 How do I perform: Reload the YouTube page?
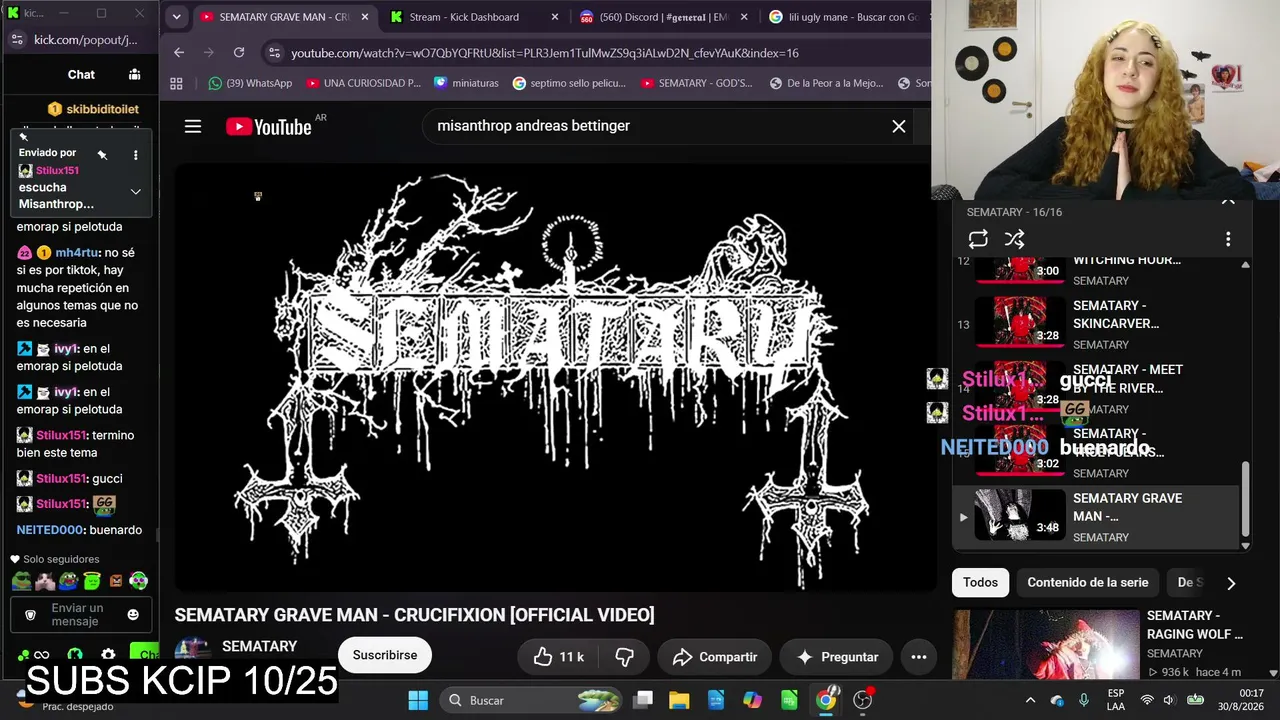point(239,53)
